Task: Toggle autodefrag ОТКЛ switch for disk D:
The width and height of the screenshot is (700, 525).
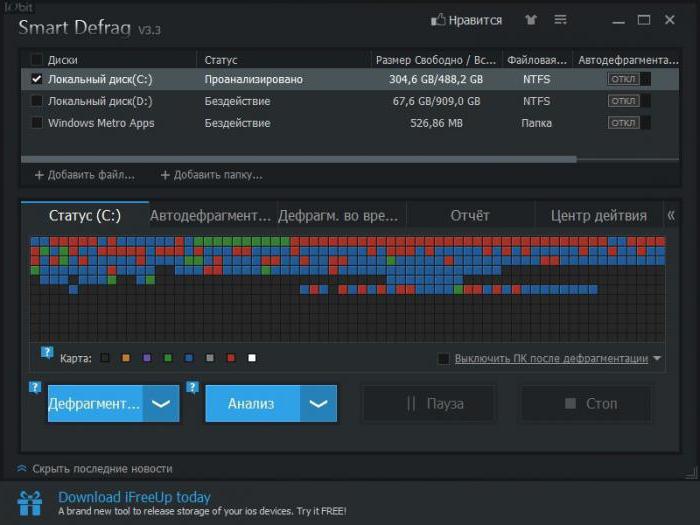Action: [629, 101]
